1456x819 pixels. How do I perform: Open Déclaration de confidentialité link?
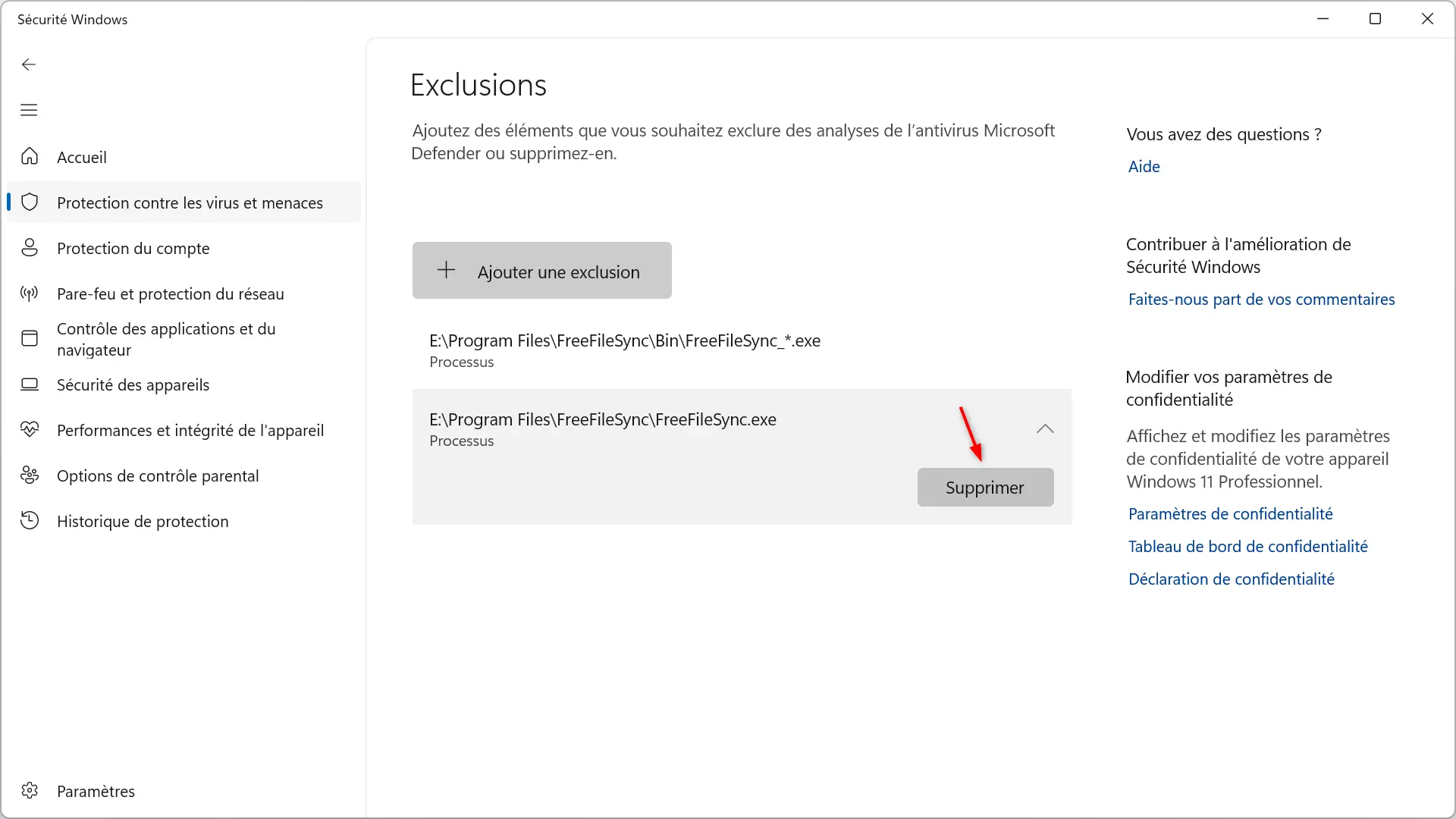pyautogui.click(x=1231, y=579)
